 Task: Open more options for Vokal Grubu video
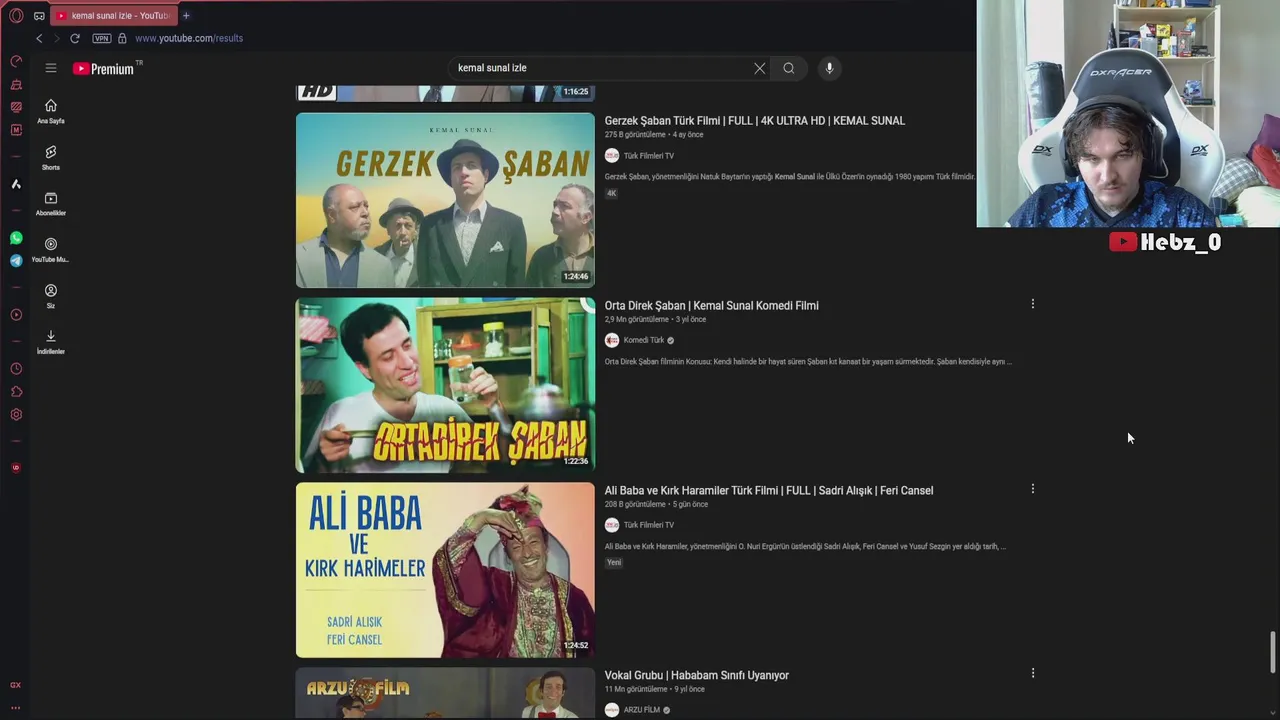1033,673
